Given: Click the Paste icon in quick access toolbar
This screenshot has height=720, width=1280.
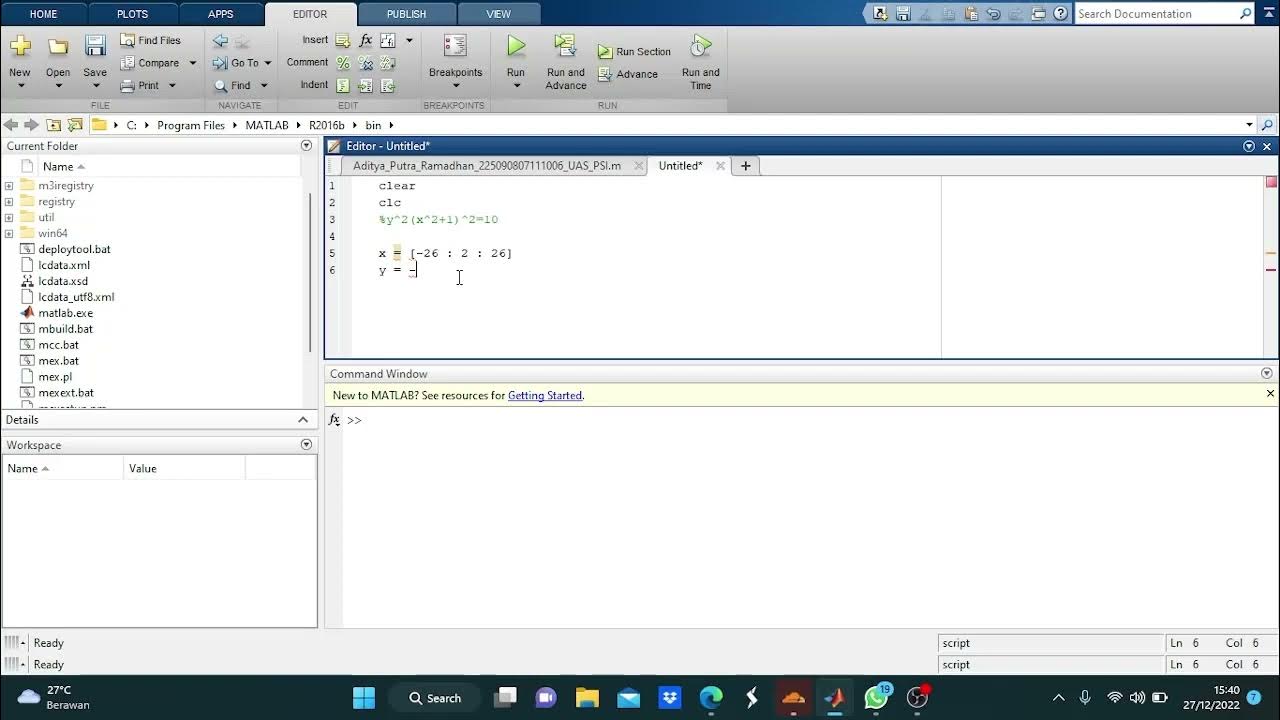Looking at the screenshot, I should (970, 14).
